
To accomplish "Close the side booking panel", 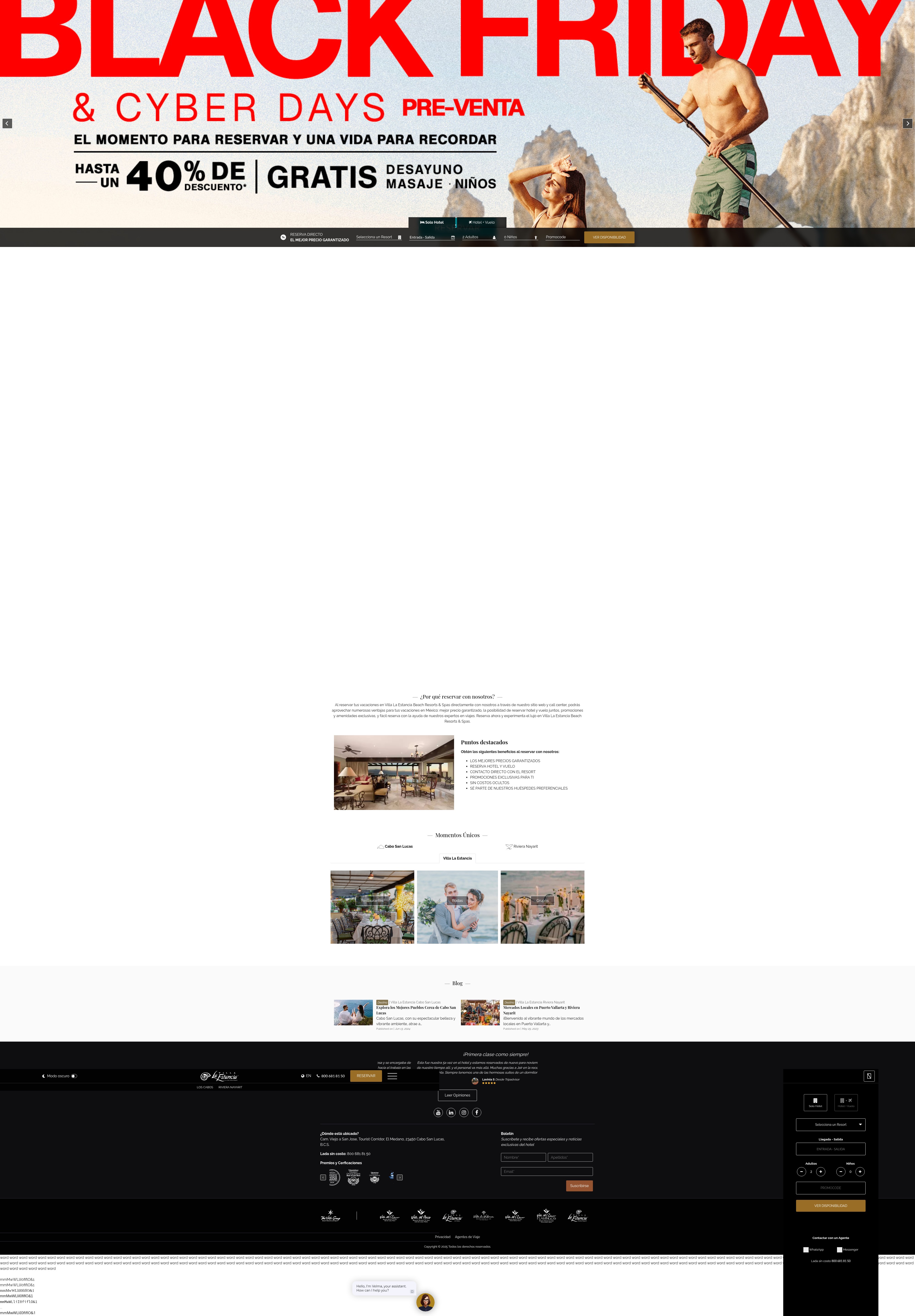I will (869, 1076).
